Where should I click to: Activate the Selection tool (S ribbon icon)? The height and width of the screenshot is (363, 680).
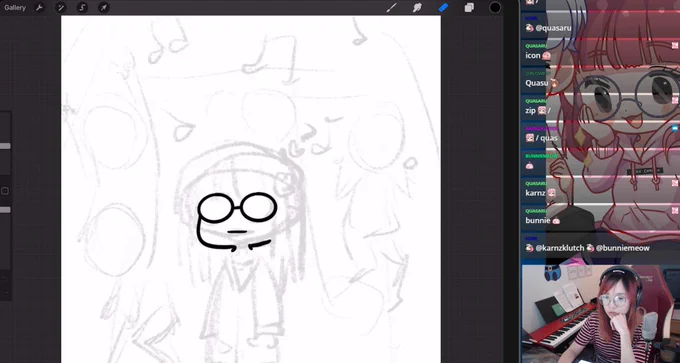[82, 7]
